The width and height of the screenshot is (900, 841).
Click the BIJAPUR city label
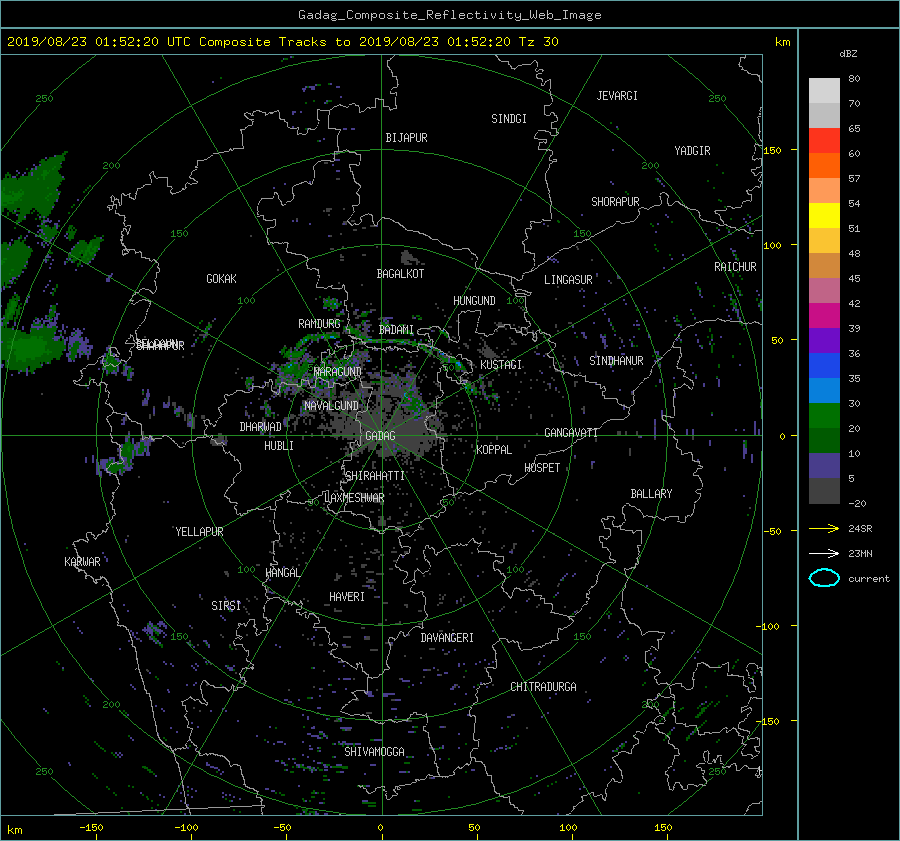tap(406, 138)
